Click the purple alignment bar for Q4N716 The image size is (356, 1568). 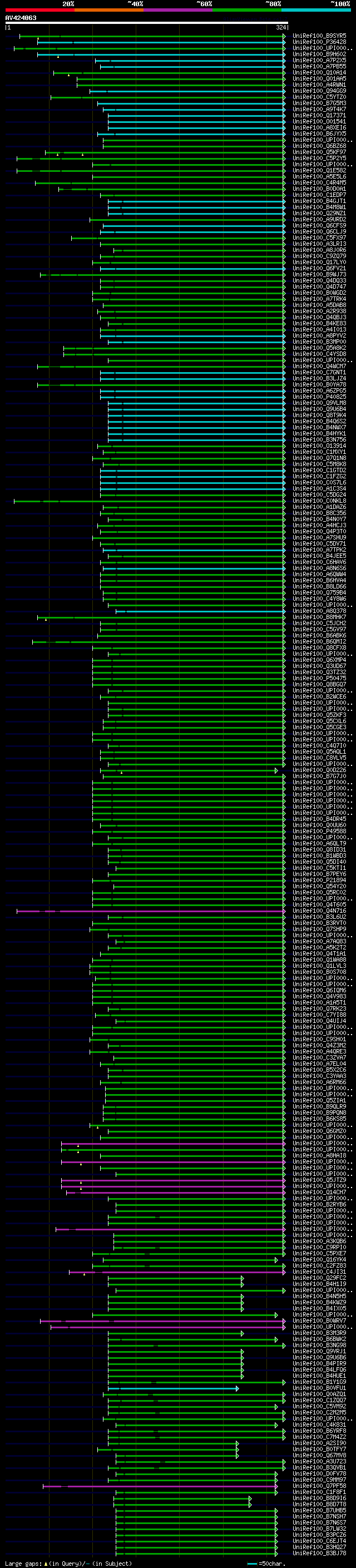151,911
